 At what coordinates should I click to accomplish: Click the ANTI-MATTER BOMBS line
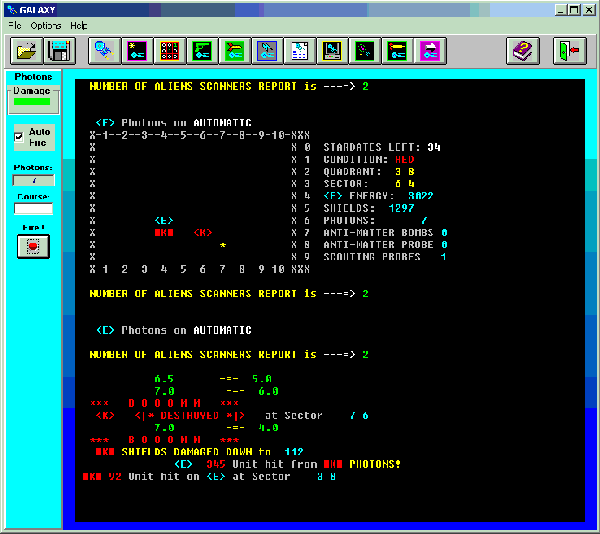tap(385, 233)
